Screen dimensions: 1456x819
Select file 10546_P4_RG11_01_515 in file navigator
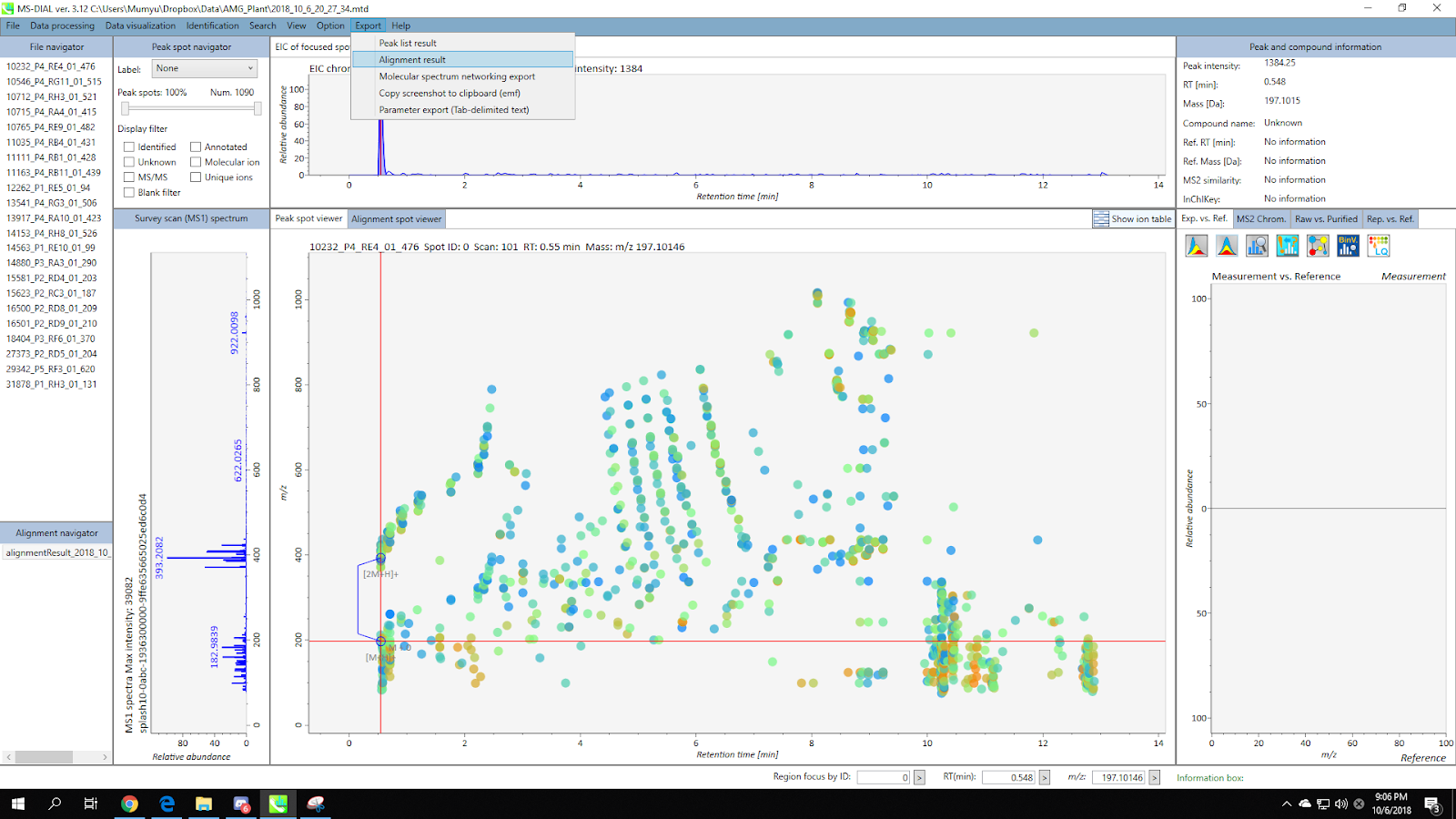[x=55, y=81]
